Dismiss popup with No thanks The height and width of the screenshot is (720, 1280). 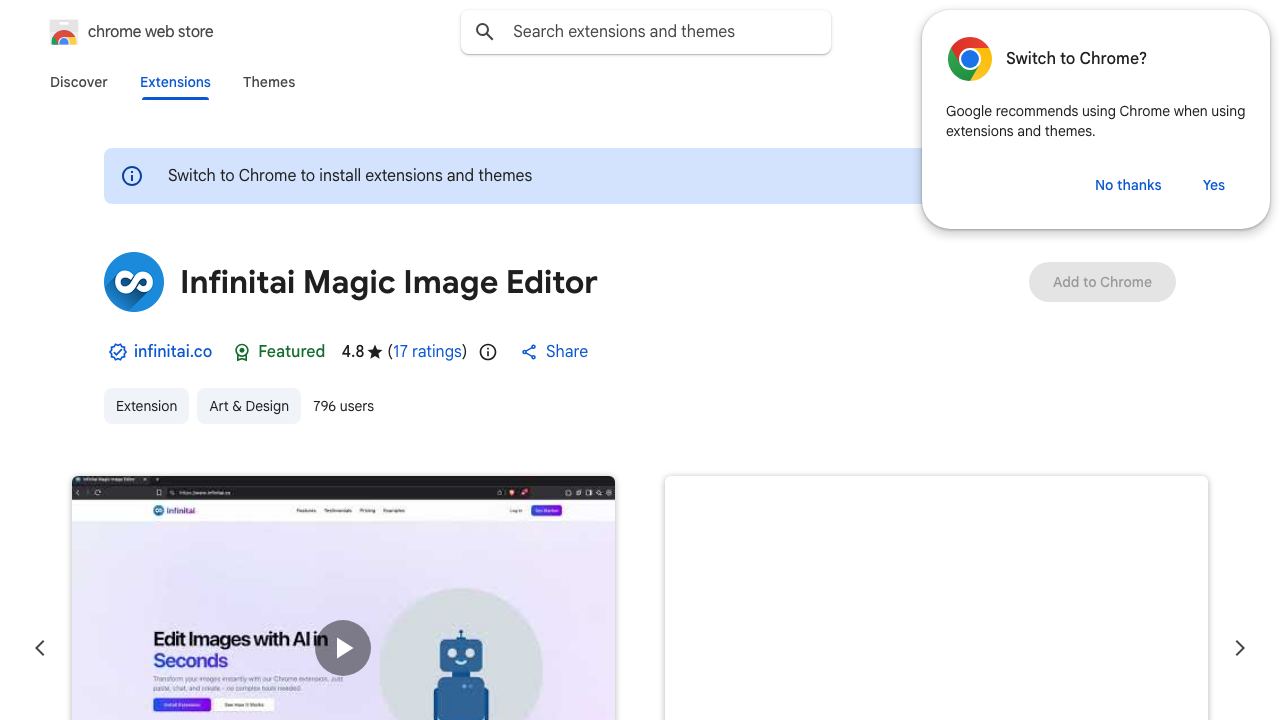coord(1128,185)
